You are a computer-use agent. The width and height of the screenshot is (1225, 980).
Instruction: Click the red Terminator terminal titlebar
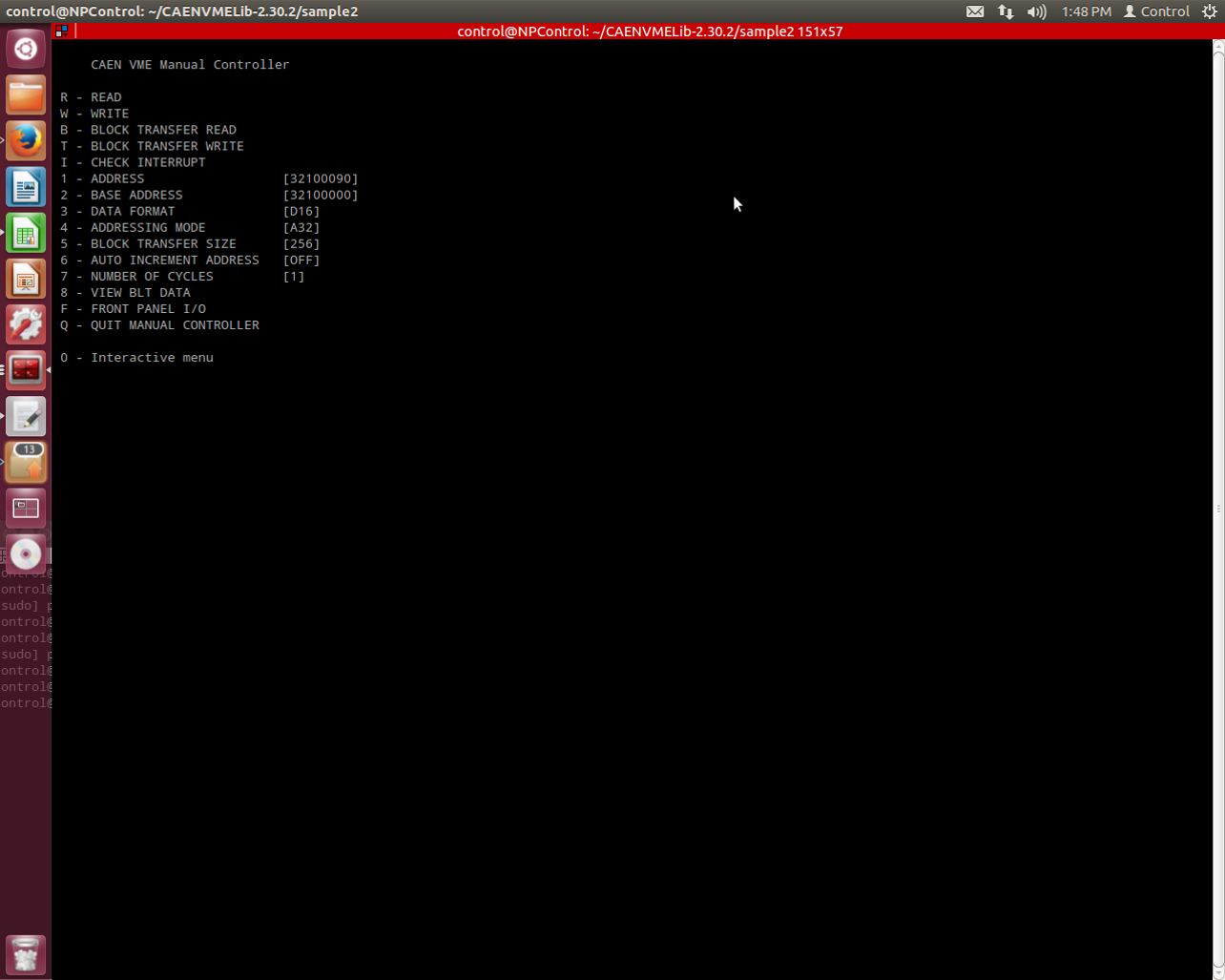[x=649, y=31]
